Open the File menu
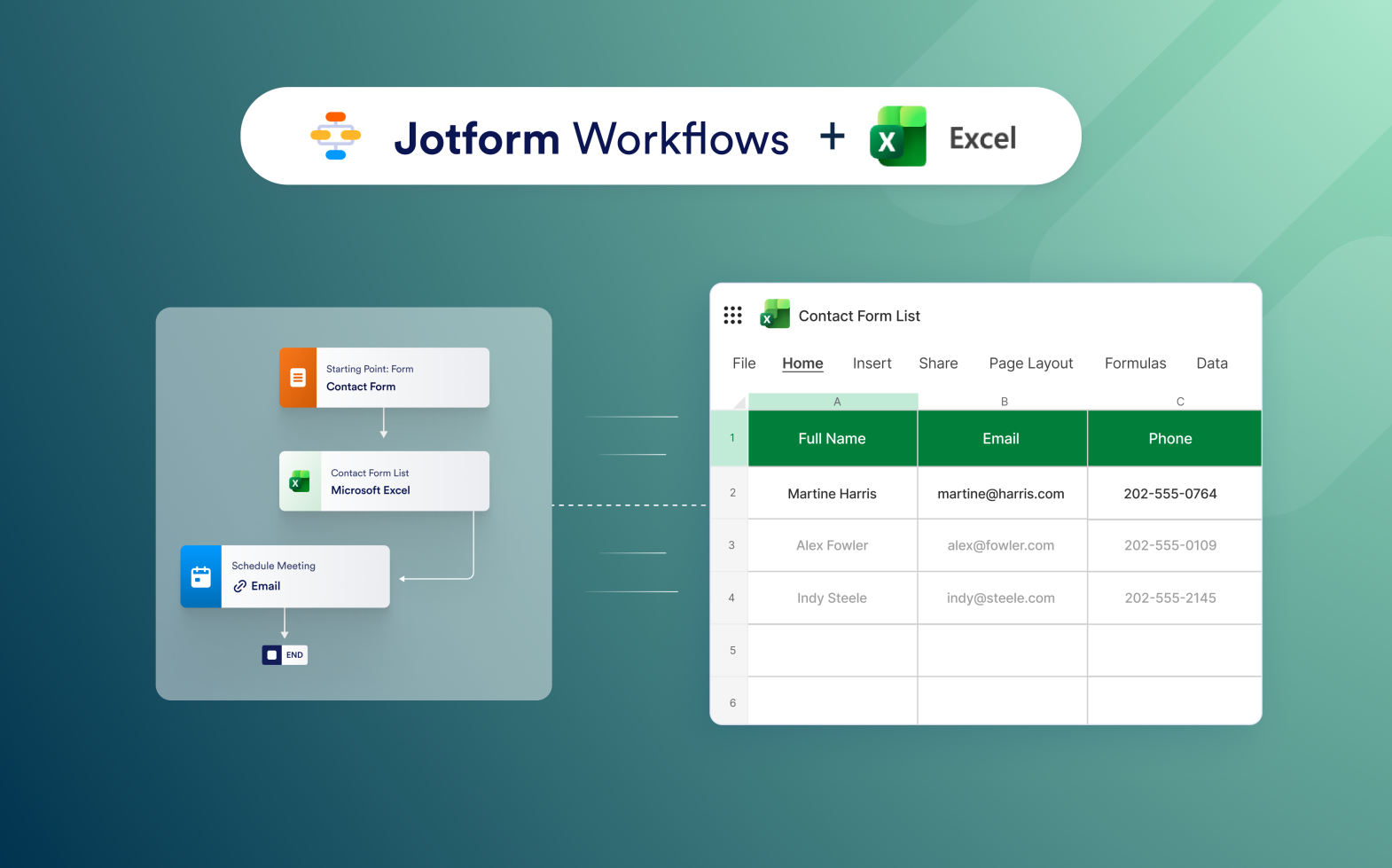 tap(744, 364)
